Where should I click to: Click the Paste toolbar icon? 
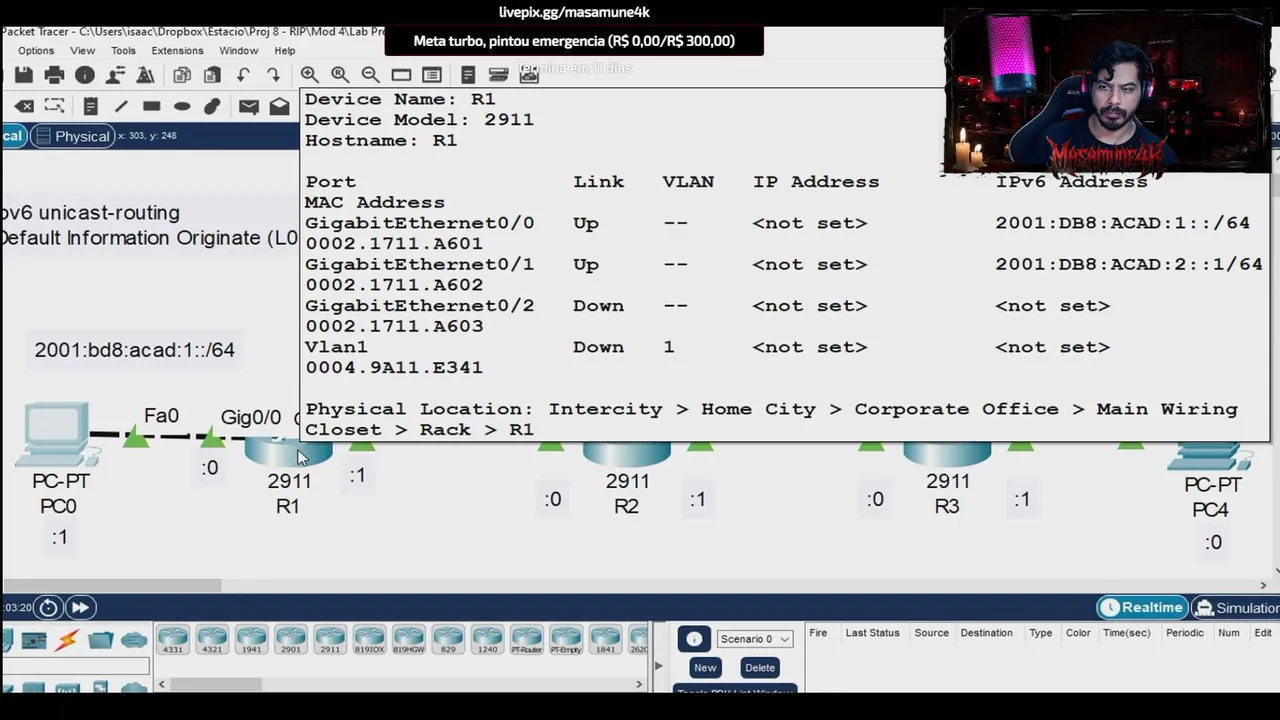click(212, 75)
